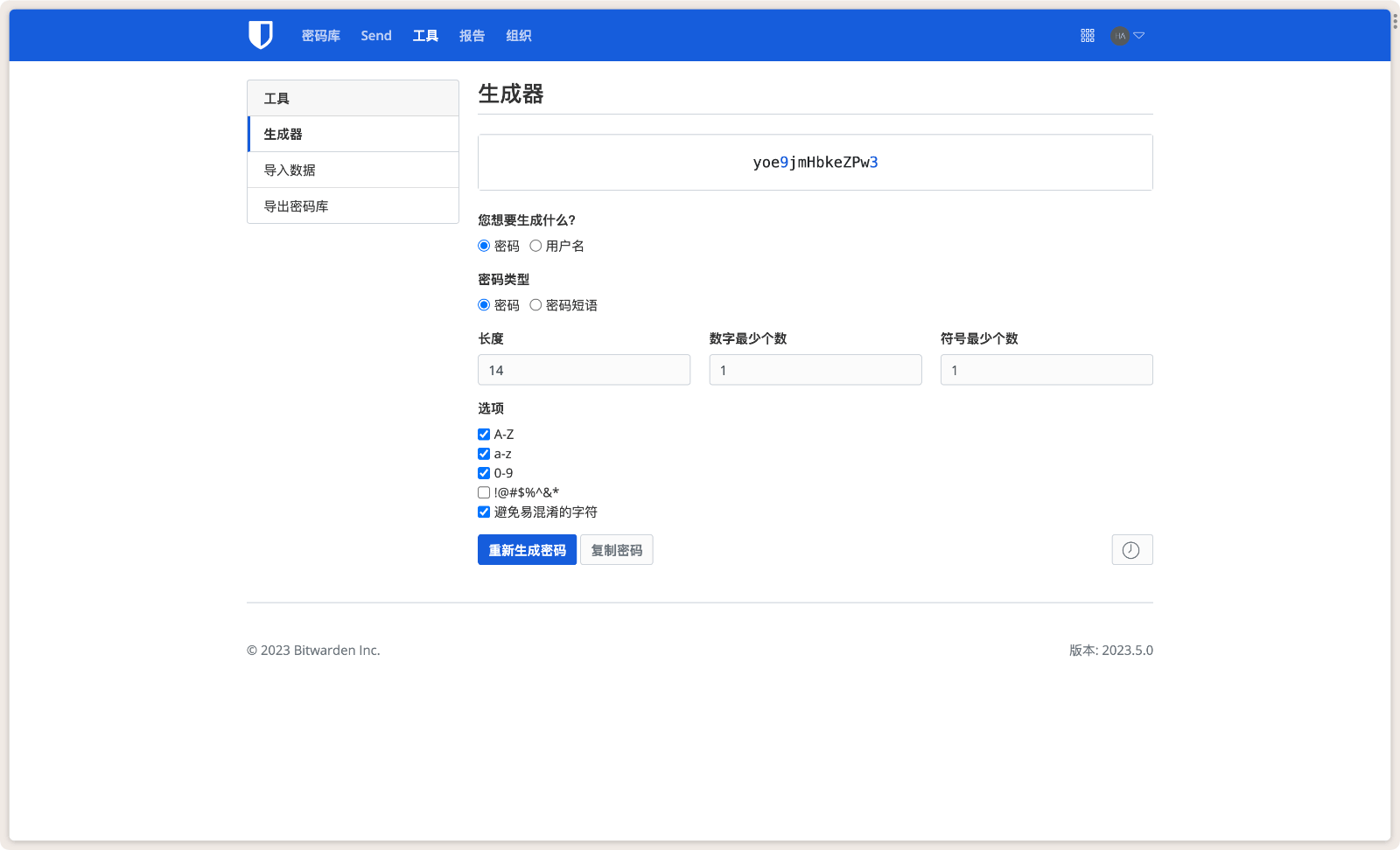Click the 版本: 2023.5.0 text
This screenshot has width=1400, height=850.
1111,650
